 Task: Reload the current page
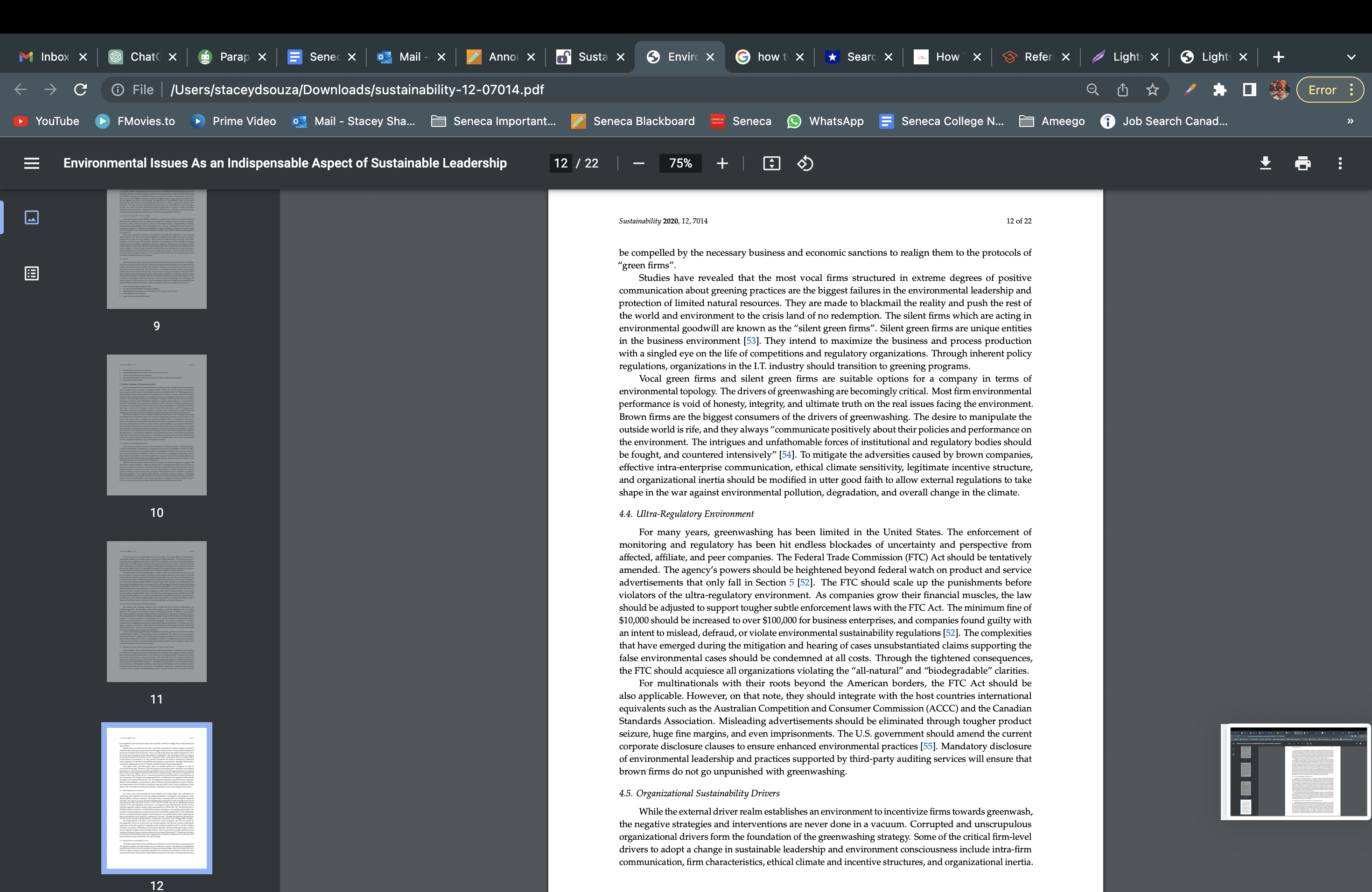pyautogui.click(x=81, y=90)
